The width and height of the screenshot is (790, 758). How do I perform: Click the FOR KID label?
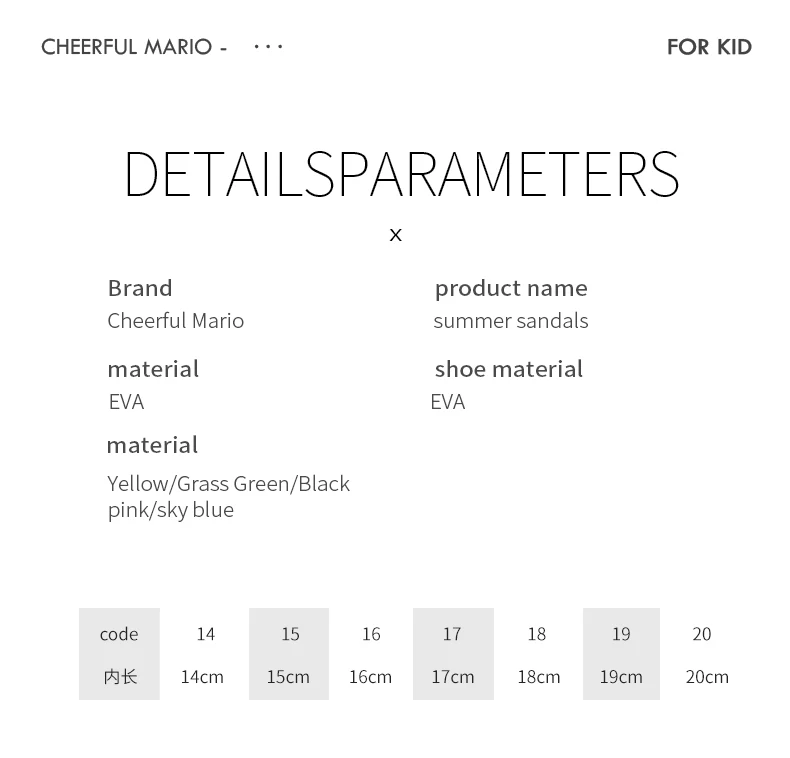pyautogui.click(x=709, y=47)
